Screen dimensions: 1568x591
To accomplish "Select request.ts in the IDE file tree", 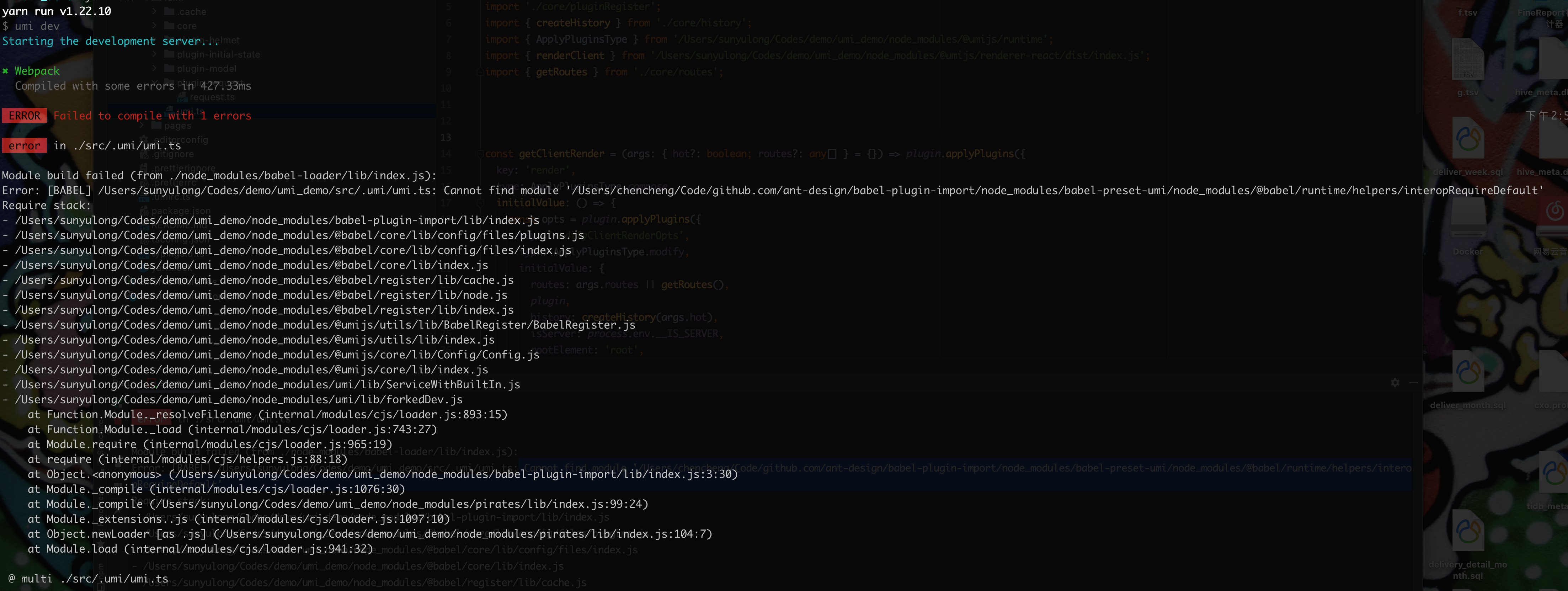I will pos(211,97).
